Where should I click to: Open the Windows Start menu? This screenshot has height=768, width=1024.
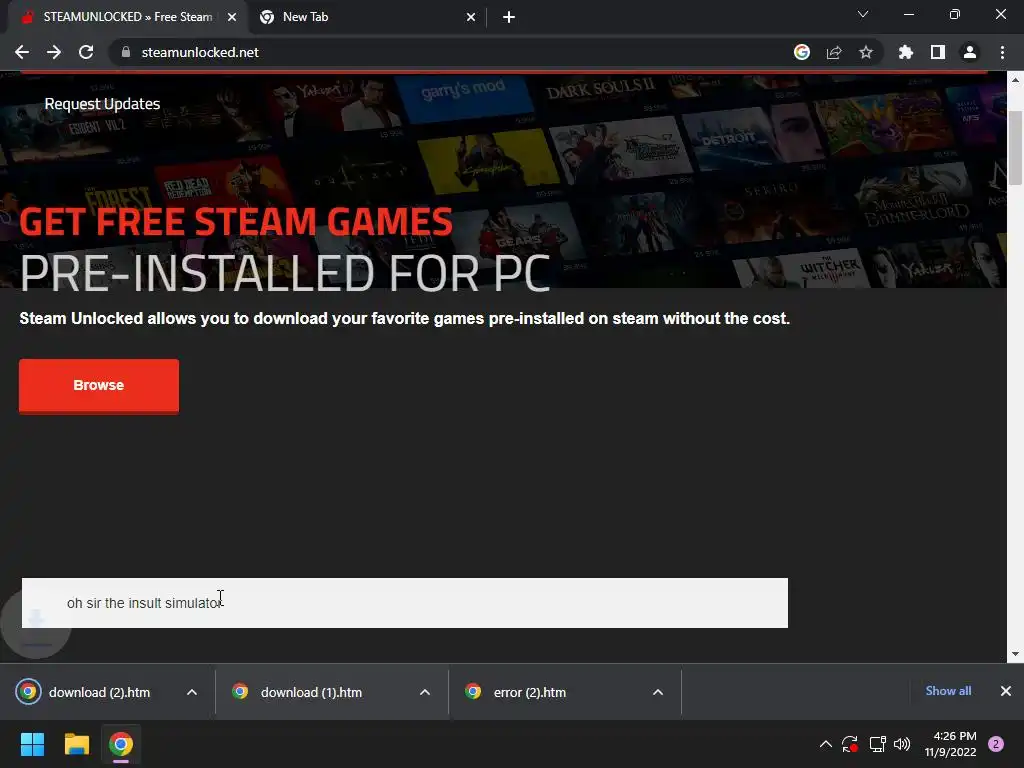click(x=32, y=744)
